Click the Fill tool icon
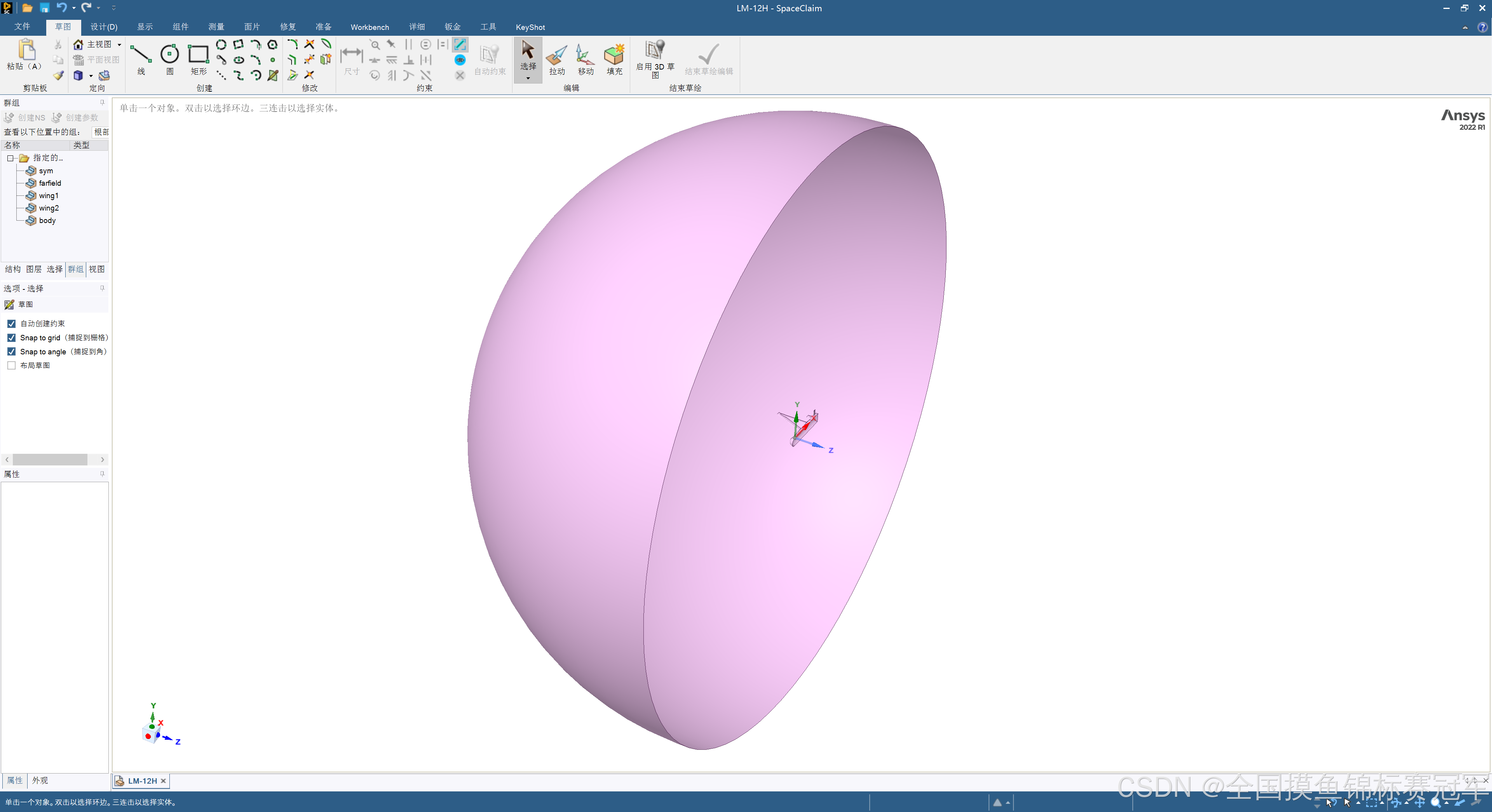The width and height of the screenshot is (1492, 812). pos(614,56)
